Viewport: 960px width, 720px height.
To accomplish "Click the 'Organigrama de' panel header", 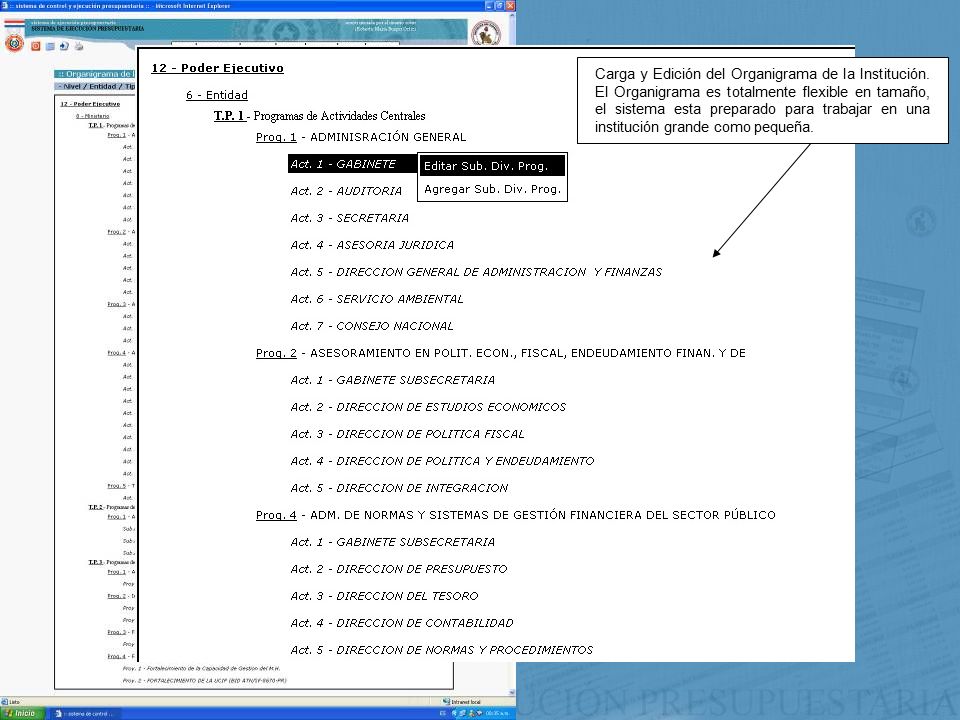I will [96, 74].
